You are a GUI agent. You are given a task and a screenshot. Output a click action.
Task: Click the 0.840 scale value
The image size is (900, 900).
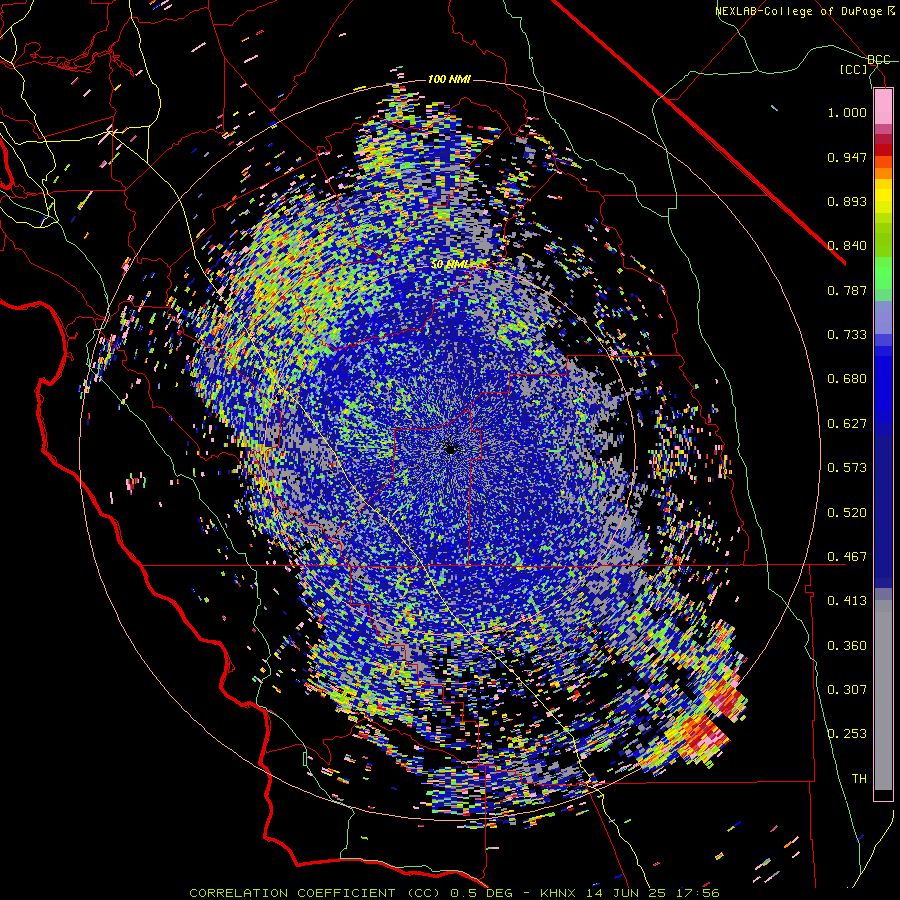point(847,246)
